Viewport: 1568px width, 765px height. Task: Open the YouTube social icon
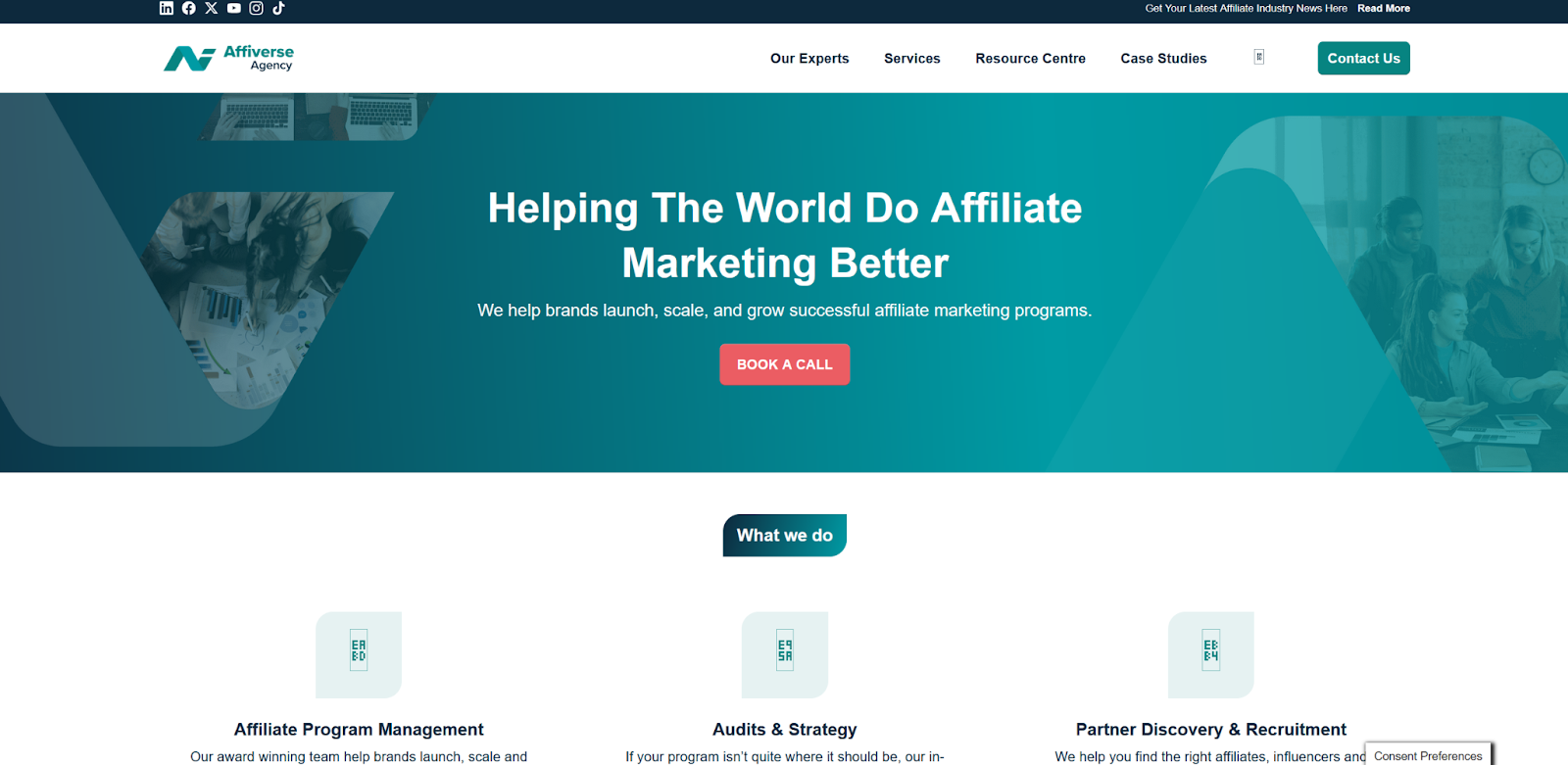click(234, 8)
